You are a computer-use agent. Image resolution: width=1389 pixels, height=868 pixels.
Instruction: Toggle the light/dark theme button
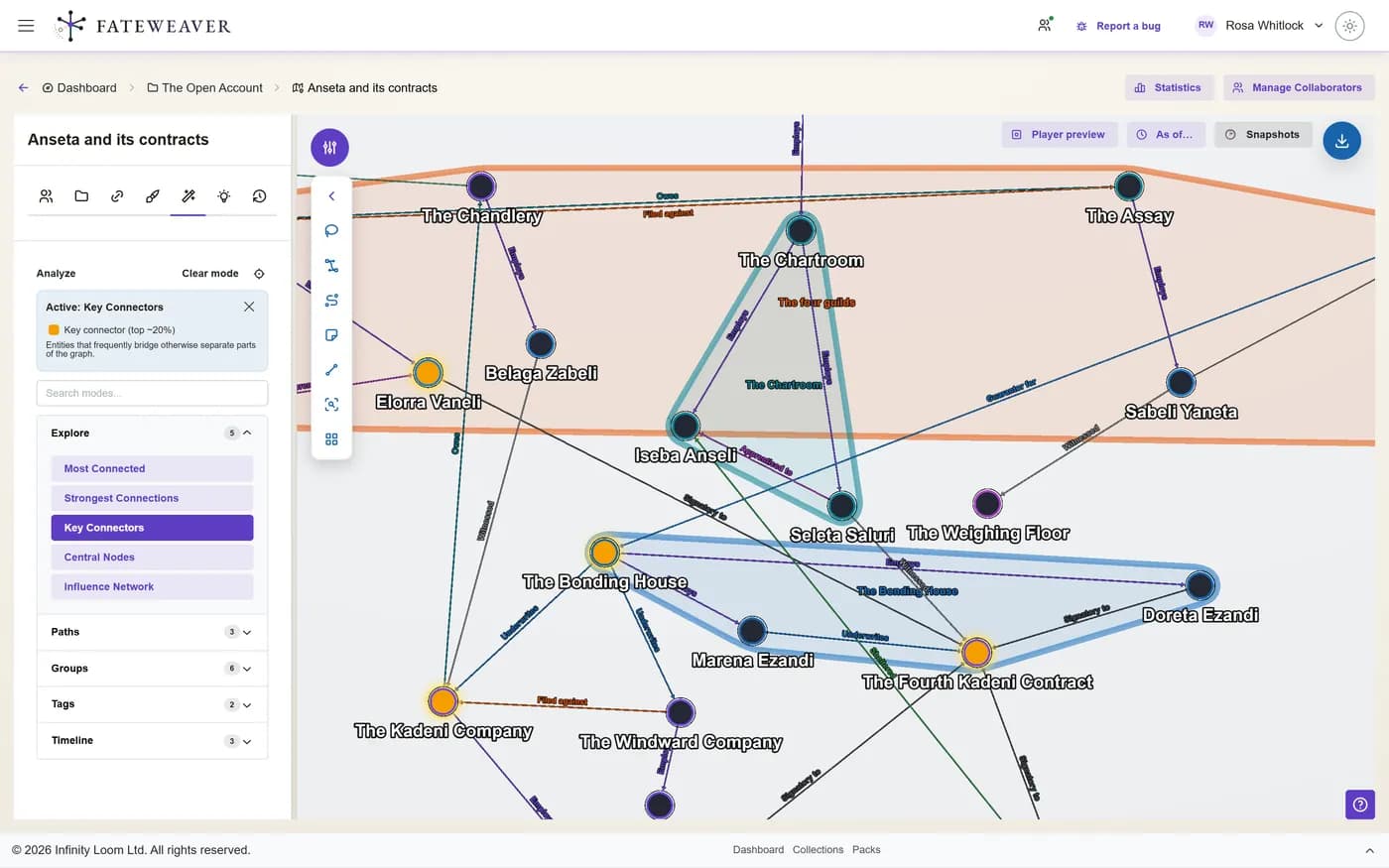[x=1349, y=26]
